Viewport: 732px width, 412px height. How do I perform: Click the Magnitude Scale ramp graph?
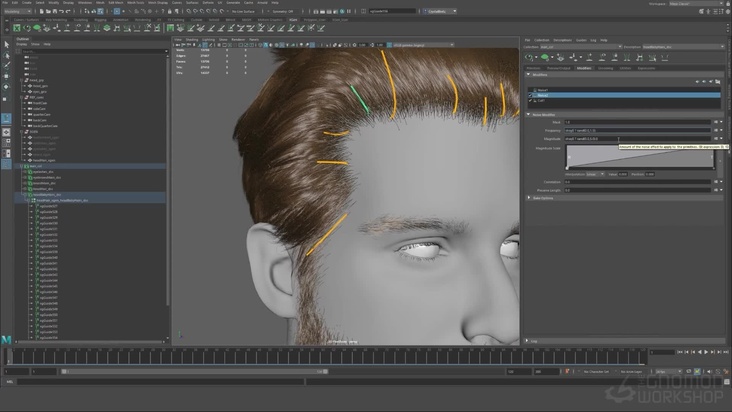[640, 156]
